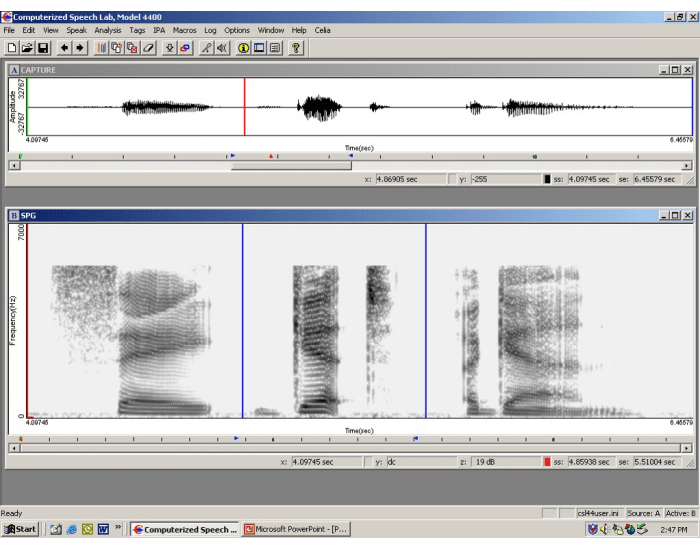Click the SPG ss field 4.85938 sec
Viewport: 700px width, 550px height.
point(591,462)
